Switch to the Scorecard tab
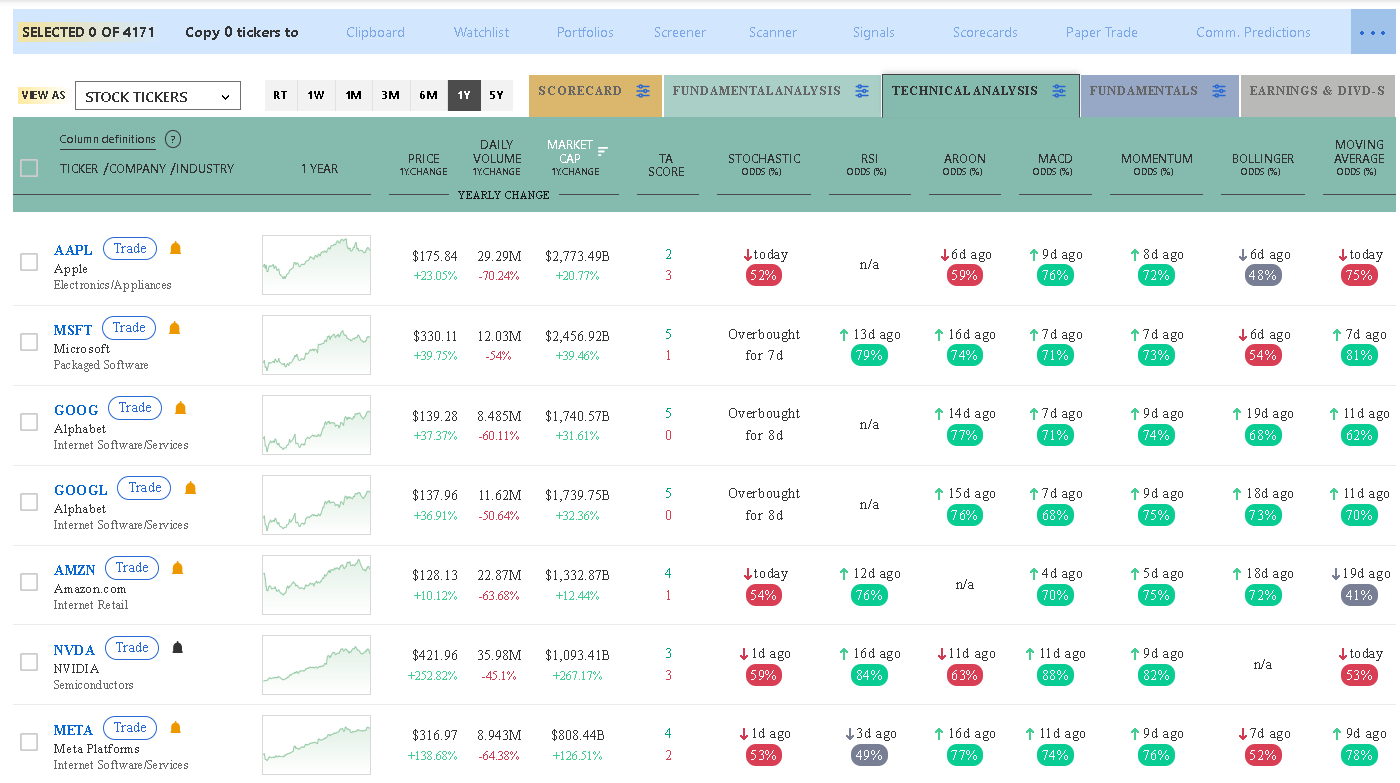 595,95
